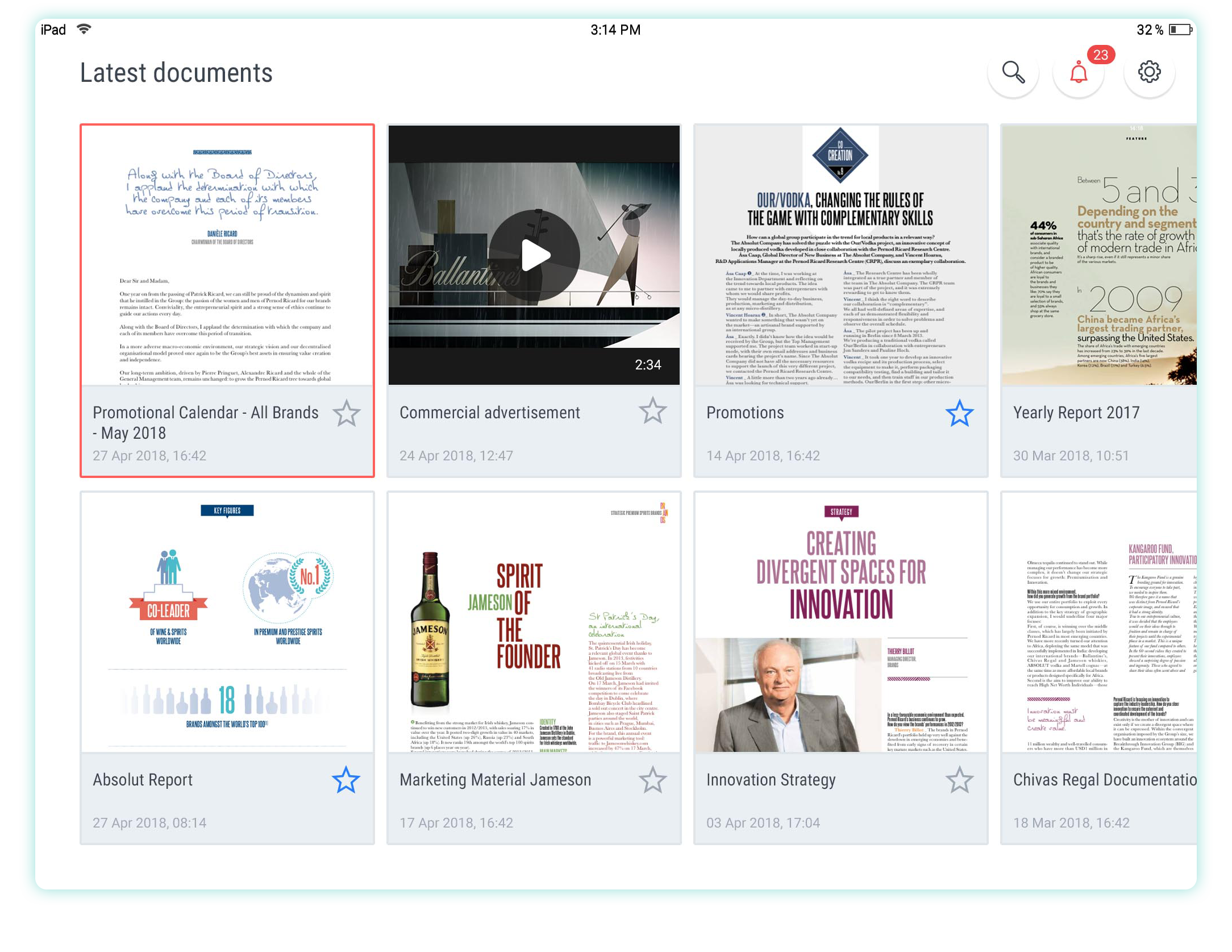Viewport: 1232px width, 952px height.
Task: Open the settings gear icon
Action: pos(1149,72)
